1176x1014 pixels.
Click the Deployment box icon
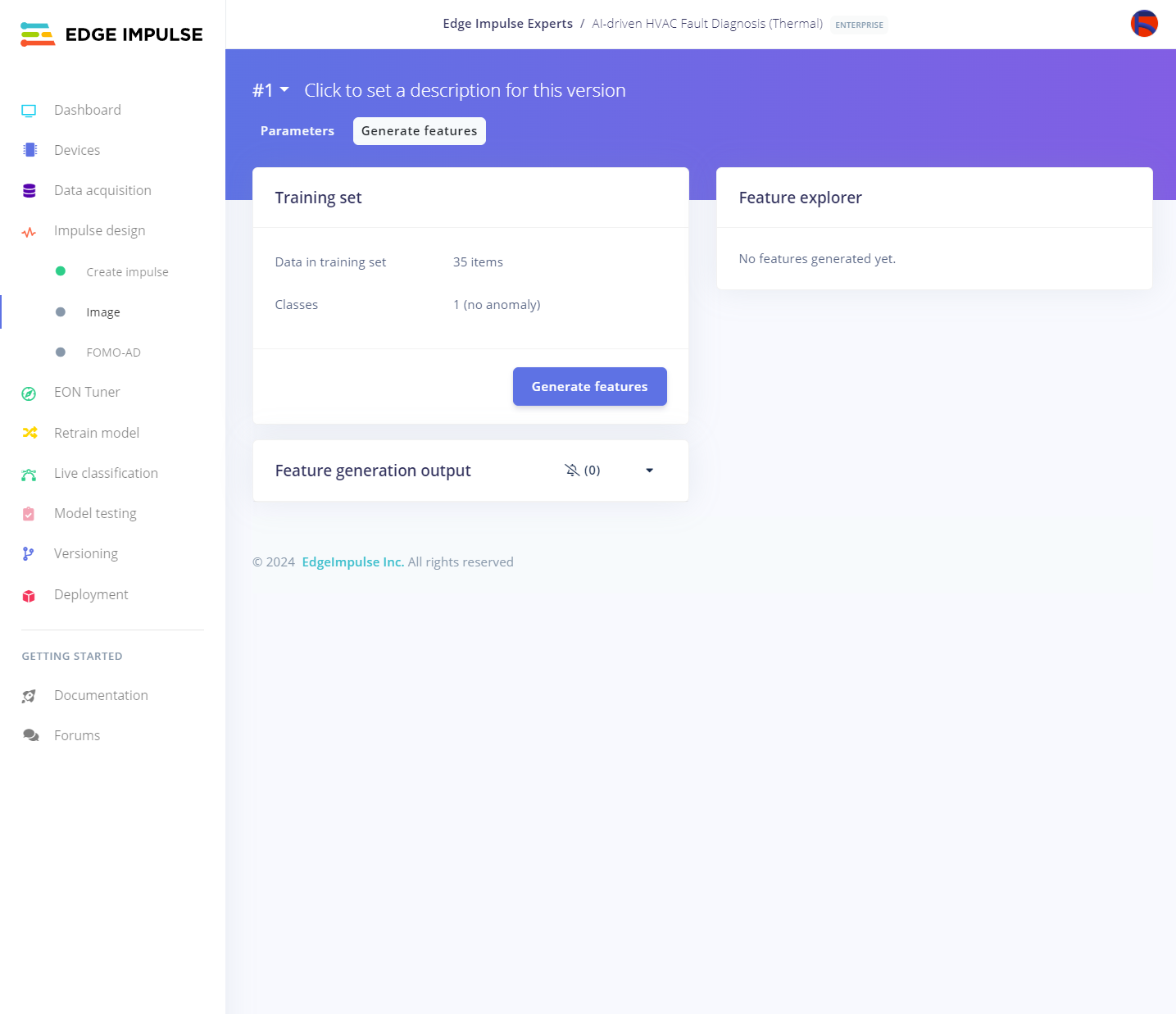[x=29, y=595]
